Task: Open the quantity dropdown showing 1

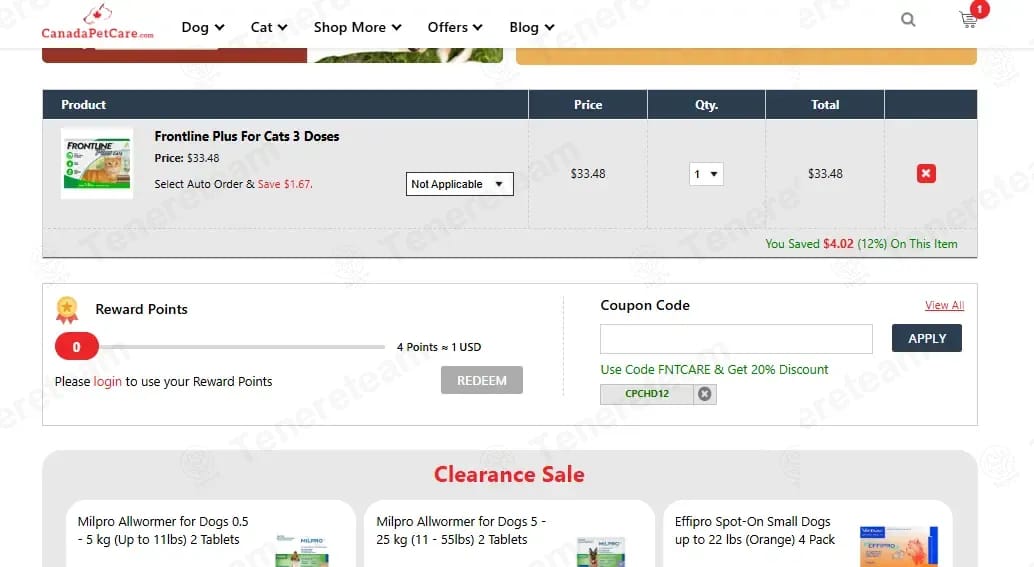Action: click(706, 174)
